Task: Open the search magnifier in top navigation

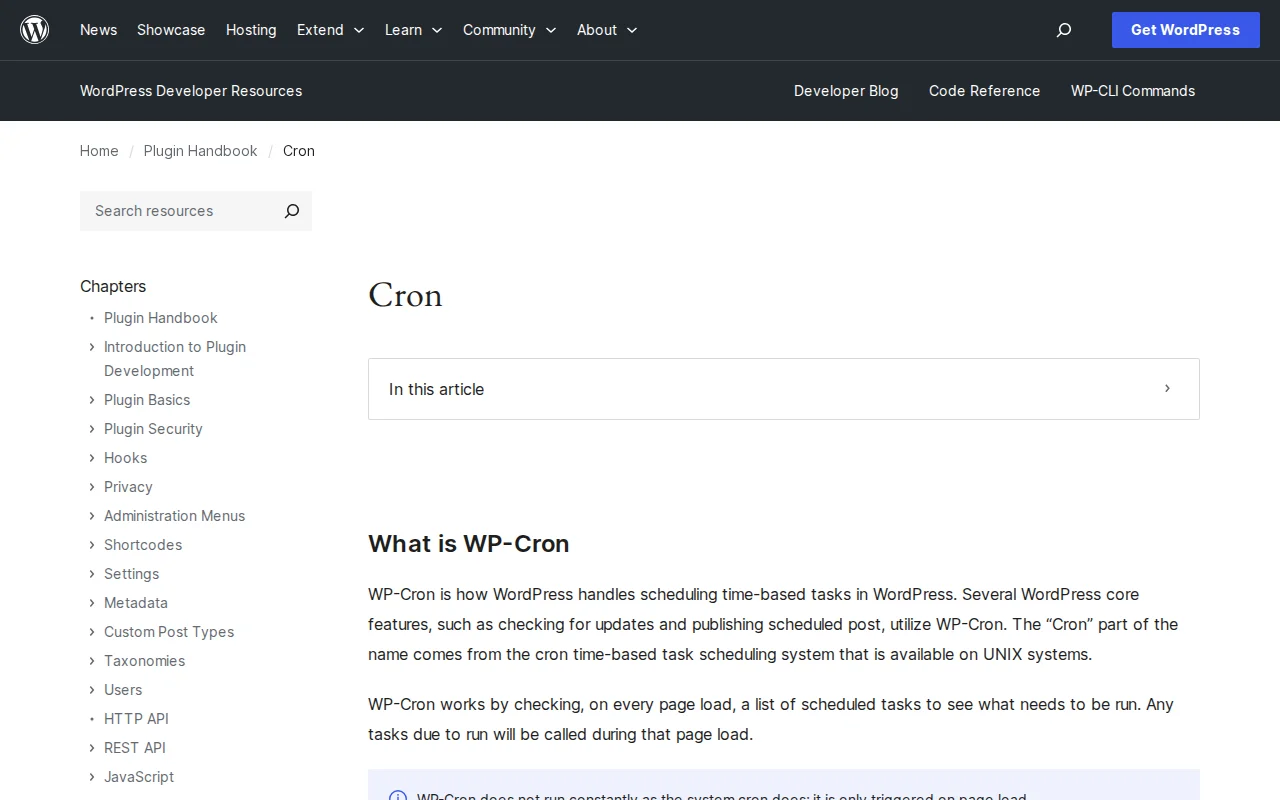Action: 1063,30
